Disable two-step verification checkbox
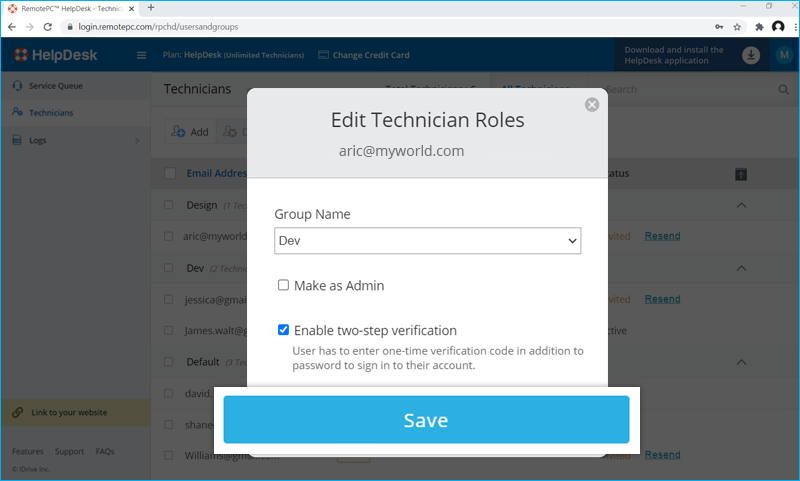800x481 pixels. [x=284, y=330]
